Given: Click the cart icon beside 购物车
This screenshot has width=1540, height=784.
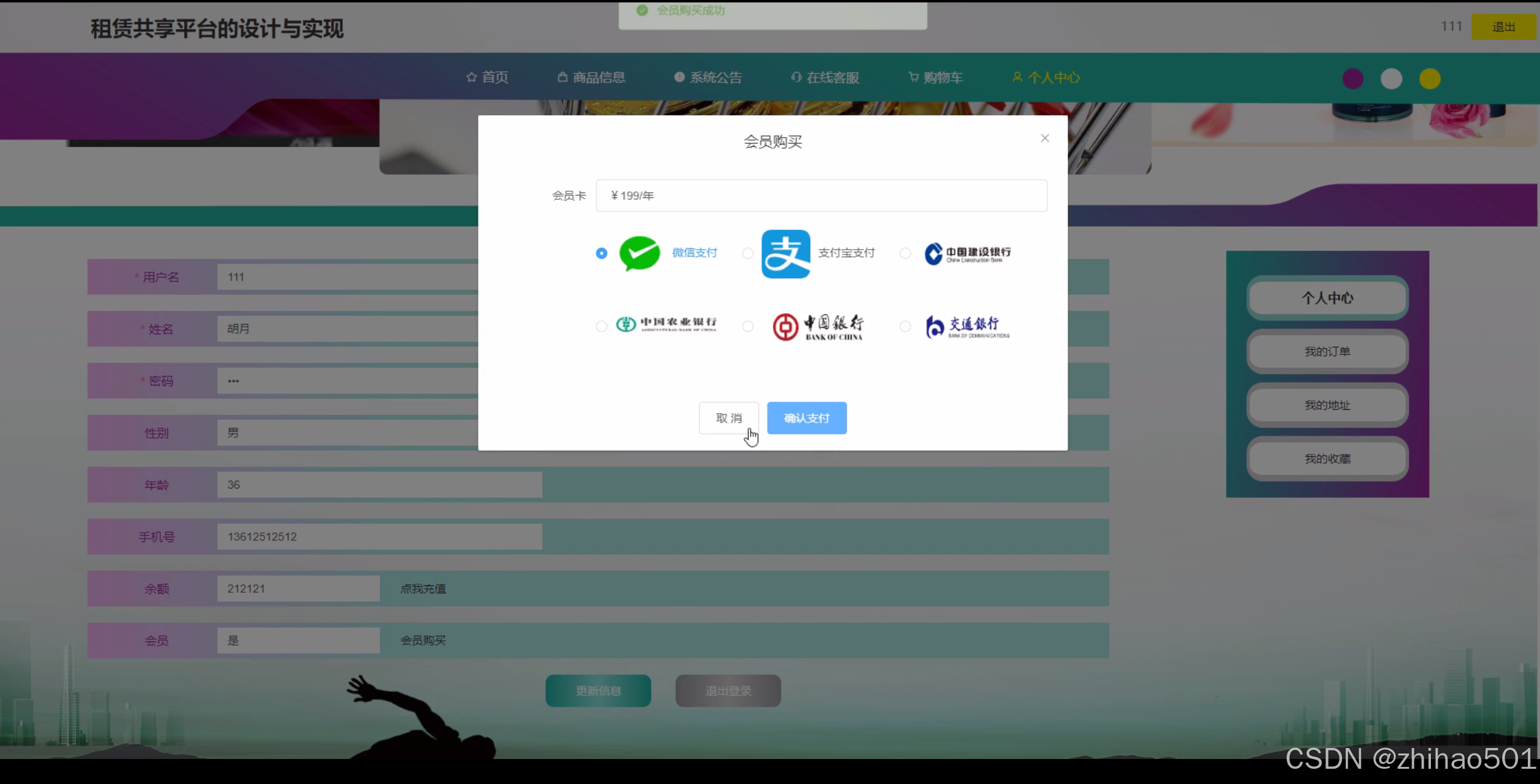Looking at the screenshot, I should coord(913,77).
